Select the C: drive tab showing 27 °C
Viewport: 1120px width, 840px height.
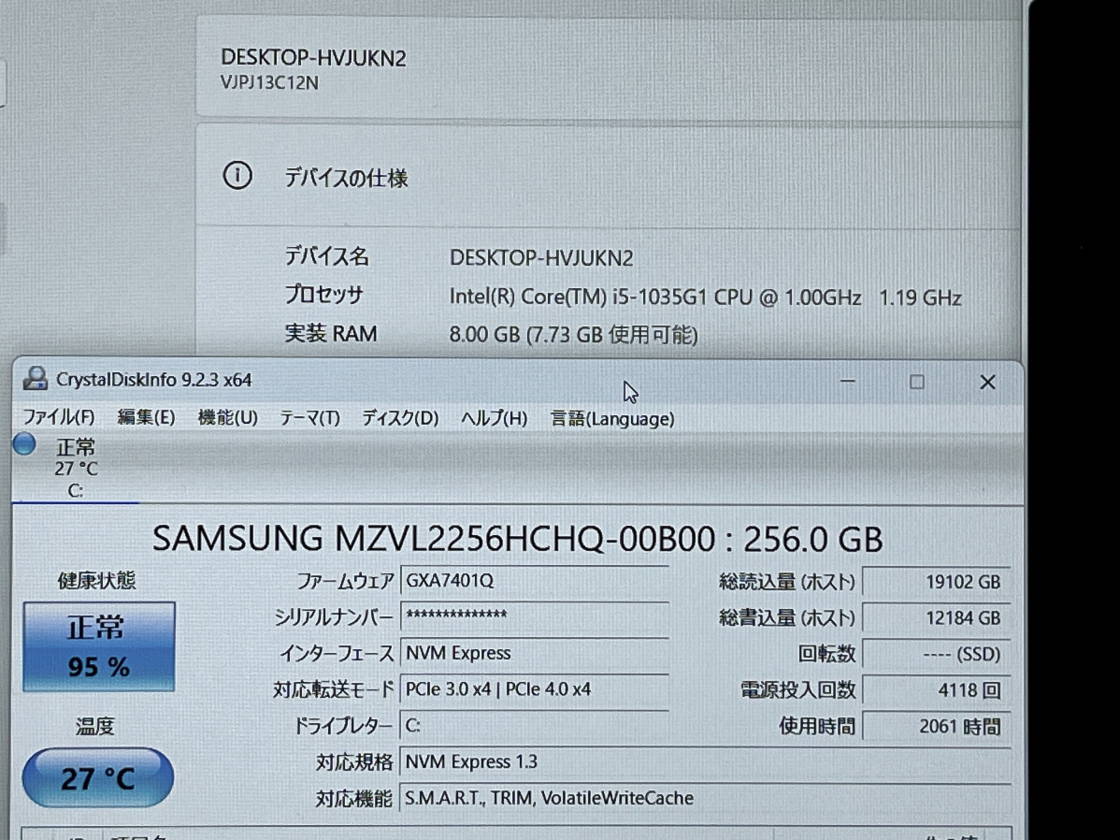76,469
